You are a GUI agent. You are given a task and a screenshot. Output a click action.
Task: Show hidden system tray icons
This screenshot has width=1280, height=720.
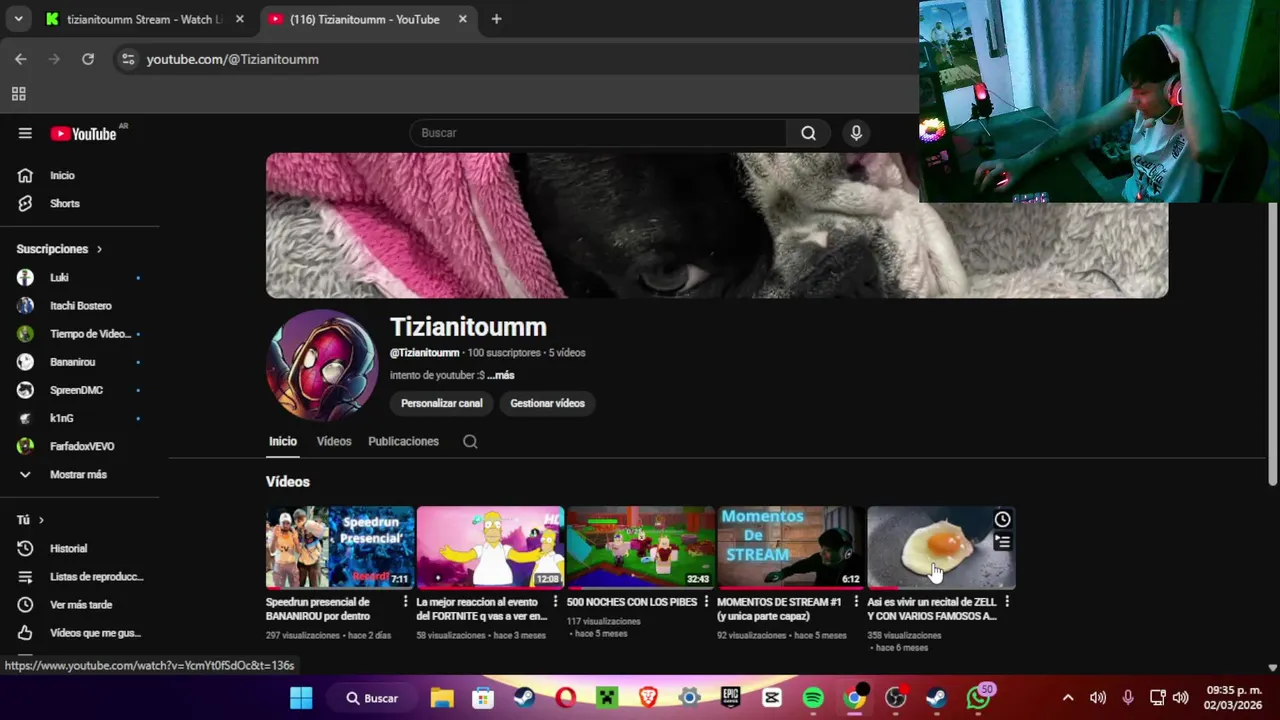tap(1067, 698)
